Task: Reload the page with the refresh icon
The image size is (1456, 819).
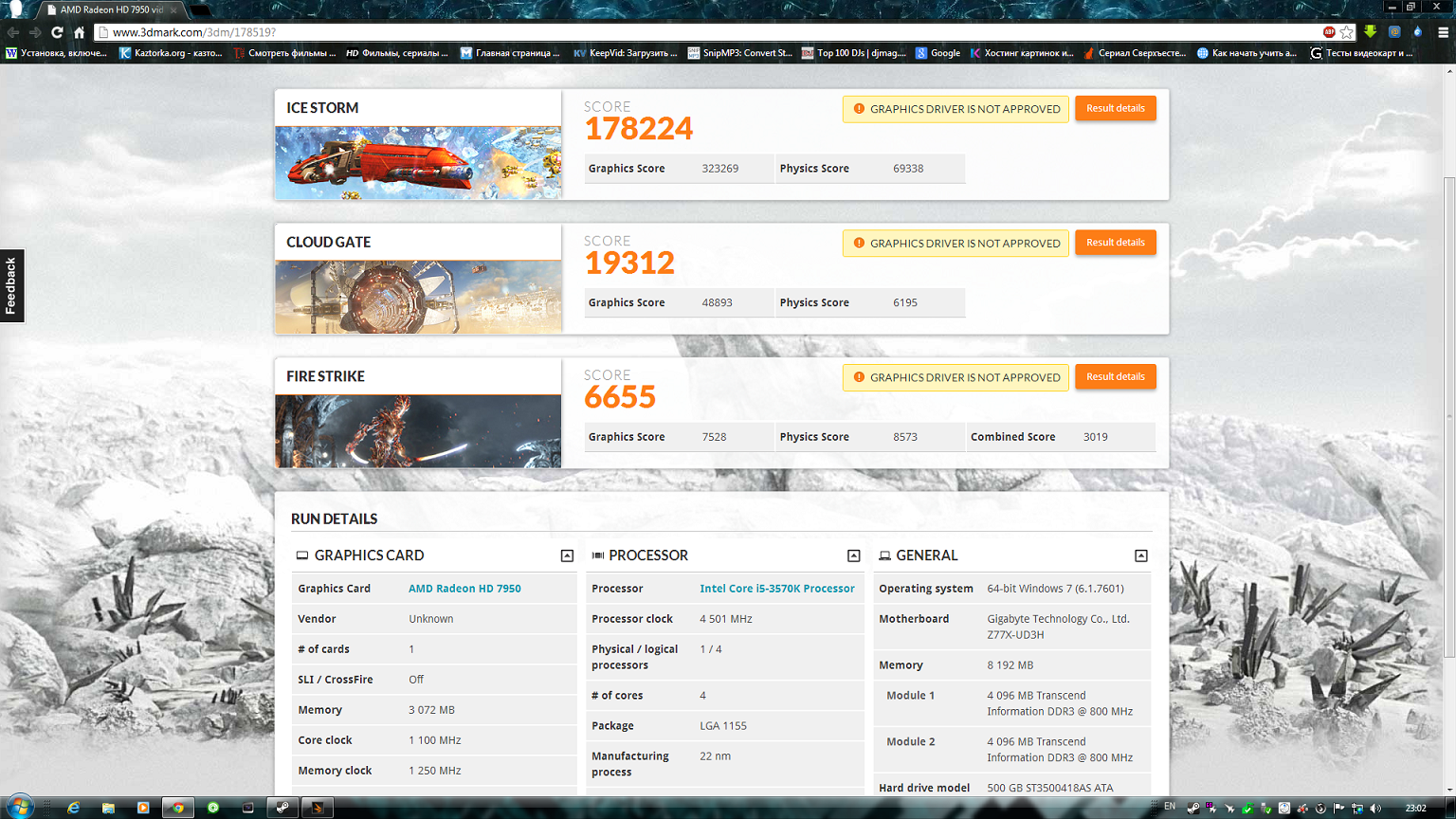Action: [57, 32]
